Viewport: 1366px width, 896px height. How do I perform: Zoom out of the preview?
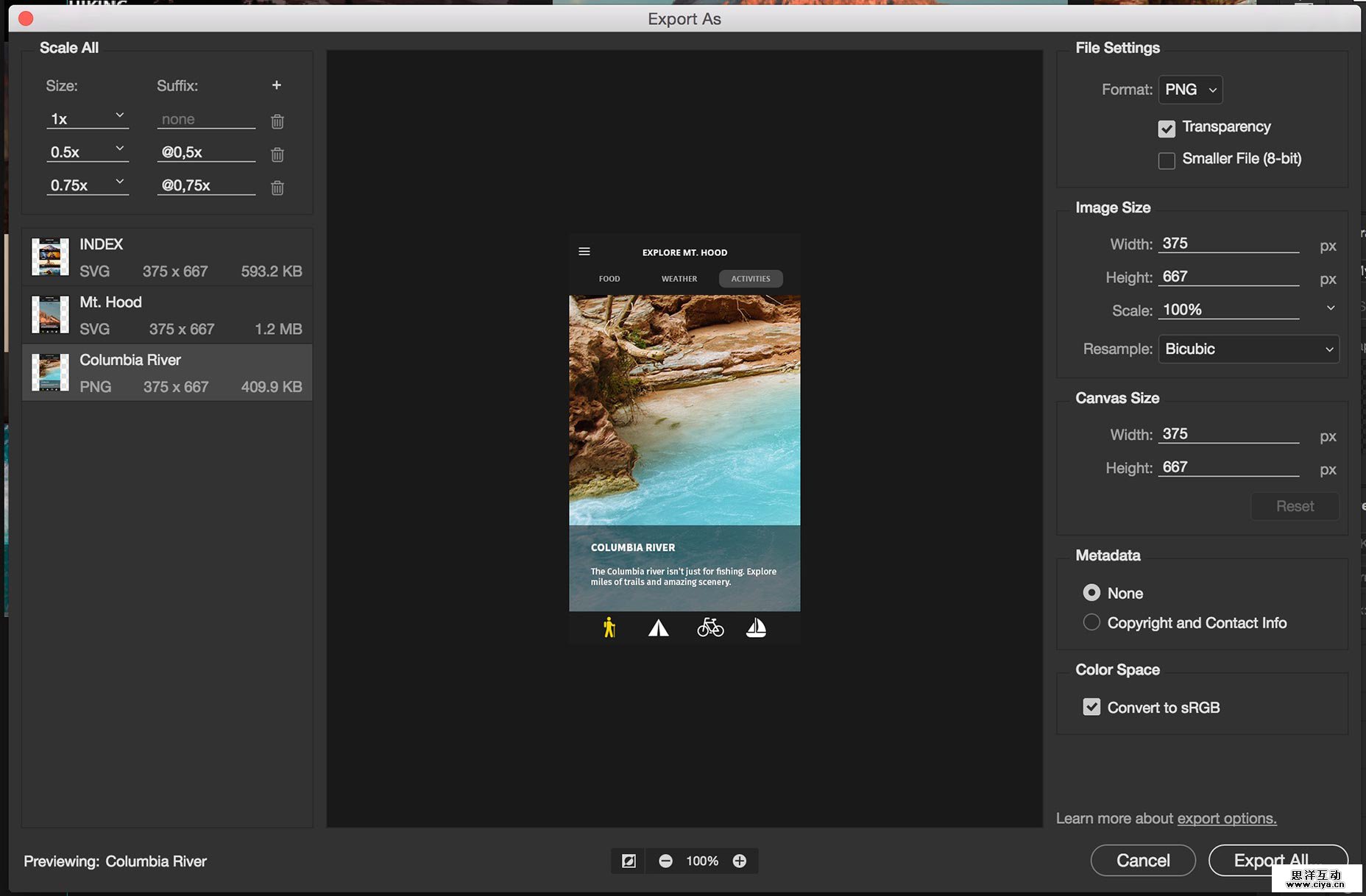coord(665,860)
